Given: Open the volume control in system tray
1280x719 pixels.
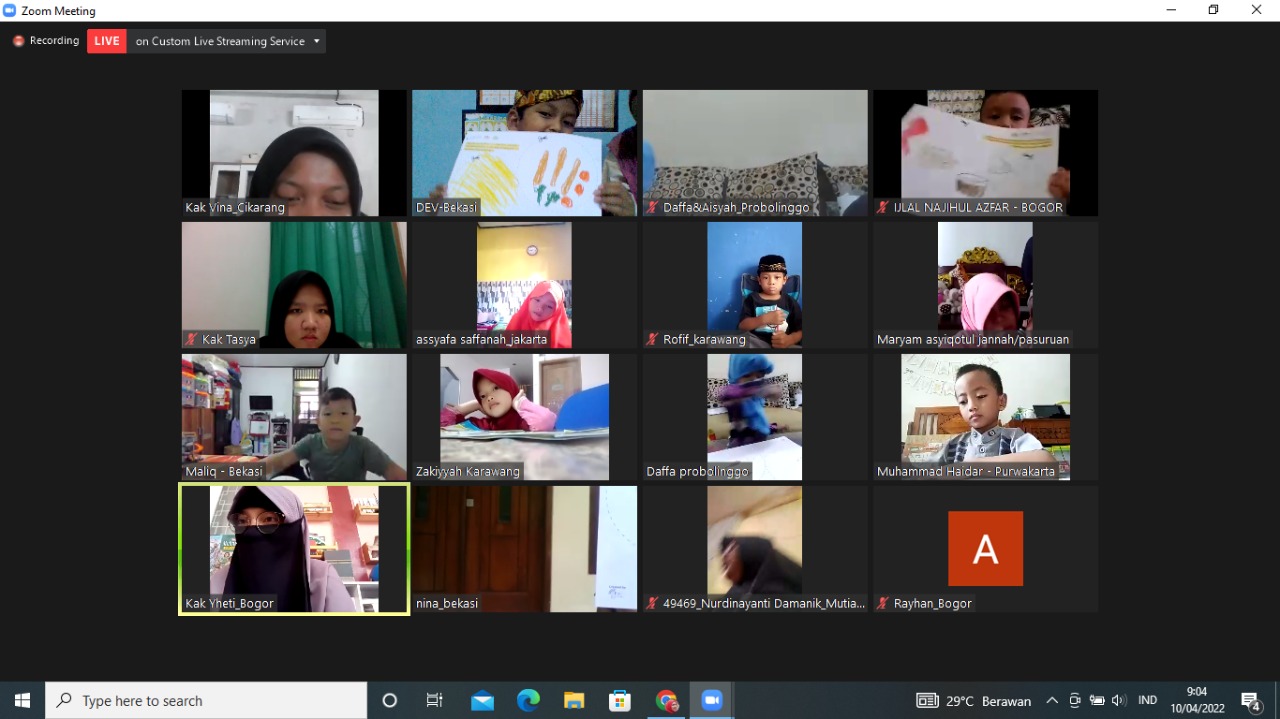Looking at the screenshot, I should [x=1118, y=700].
